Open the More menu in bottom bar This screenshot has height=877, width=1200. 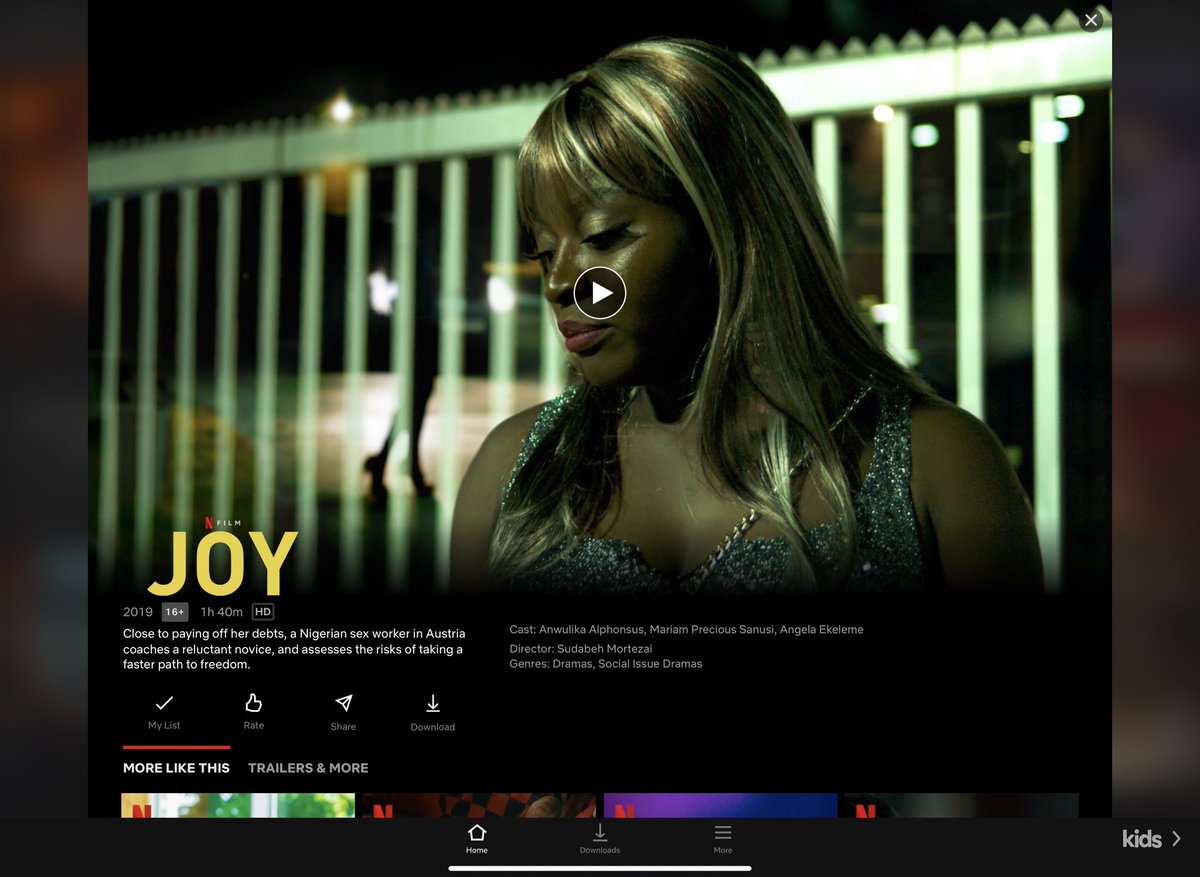point(723,839)
